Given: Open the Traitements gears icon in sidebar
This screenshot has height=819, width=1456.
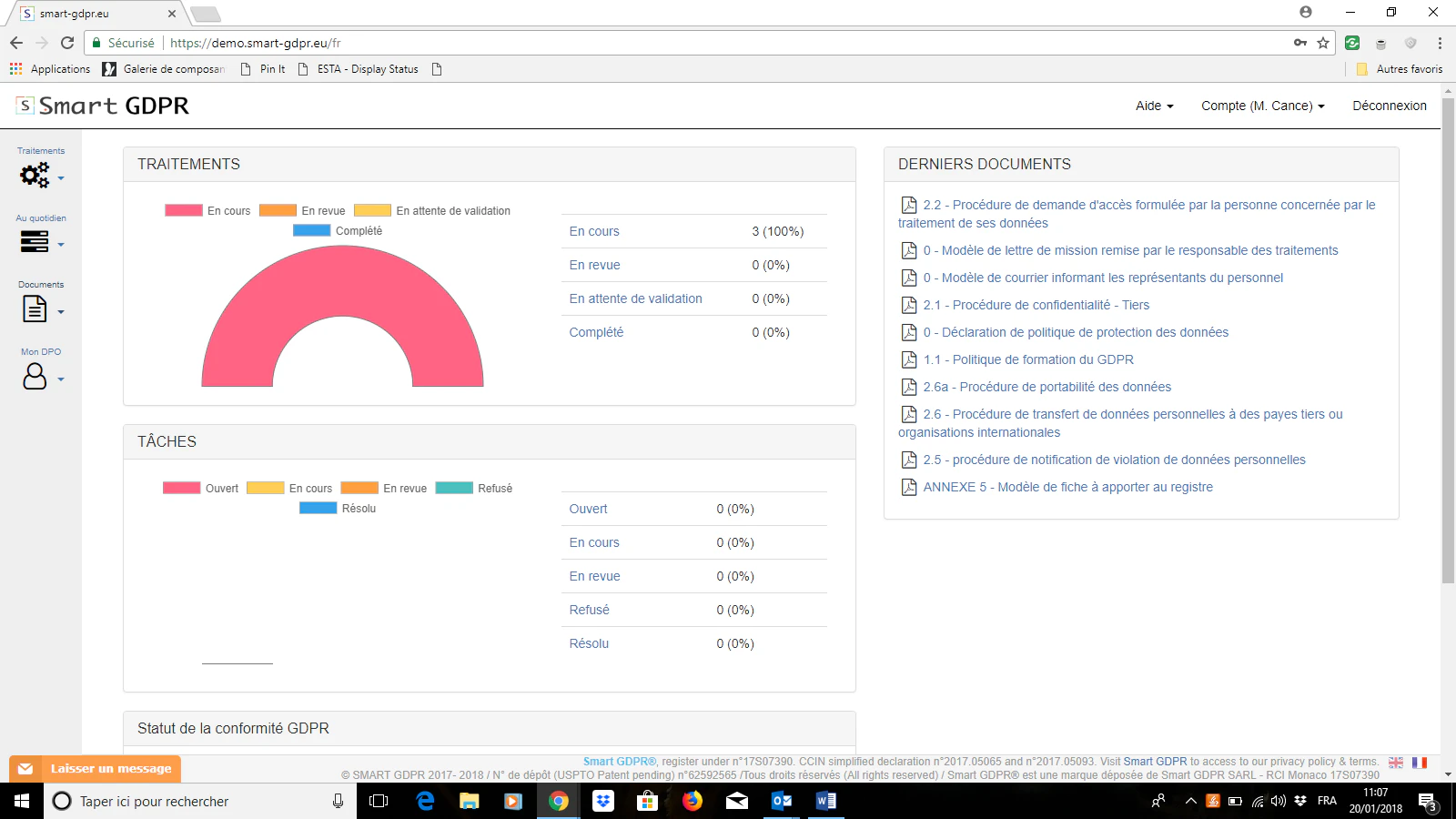Looking at the screenshot, I should [x=35, y=175].
